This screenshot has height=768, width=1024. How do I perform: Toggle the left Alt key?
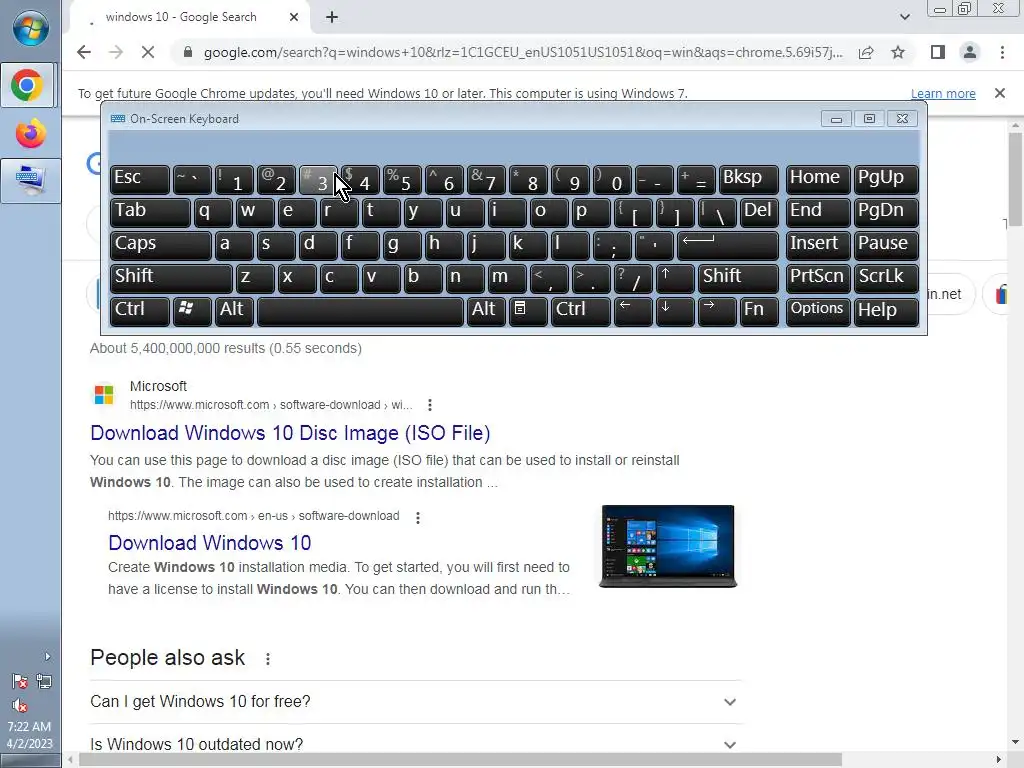coord(233,312)
